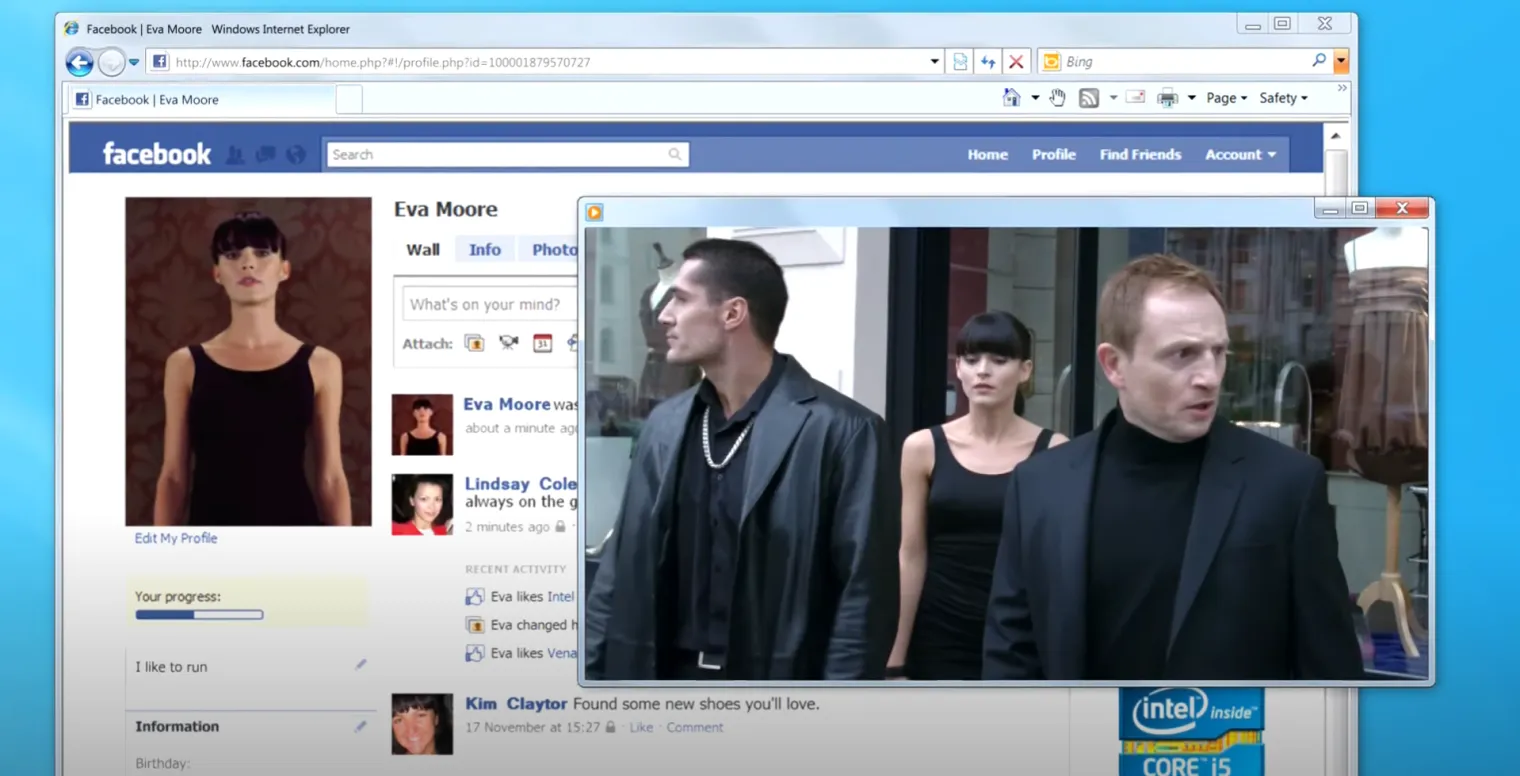Click the Compatibility View page icon
The width and height of the screenshot is (1520, 776).
point(960,62)
